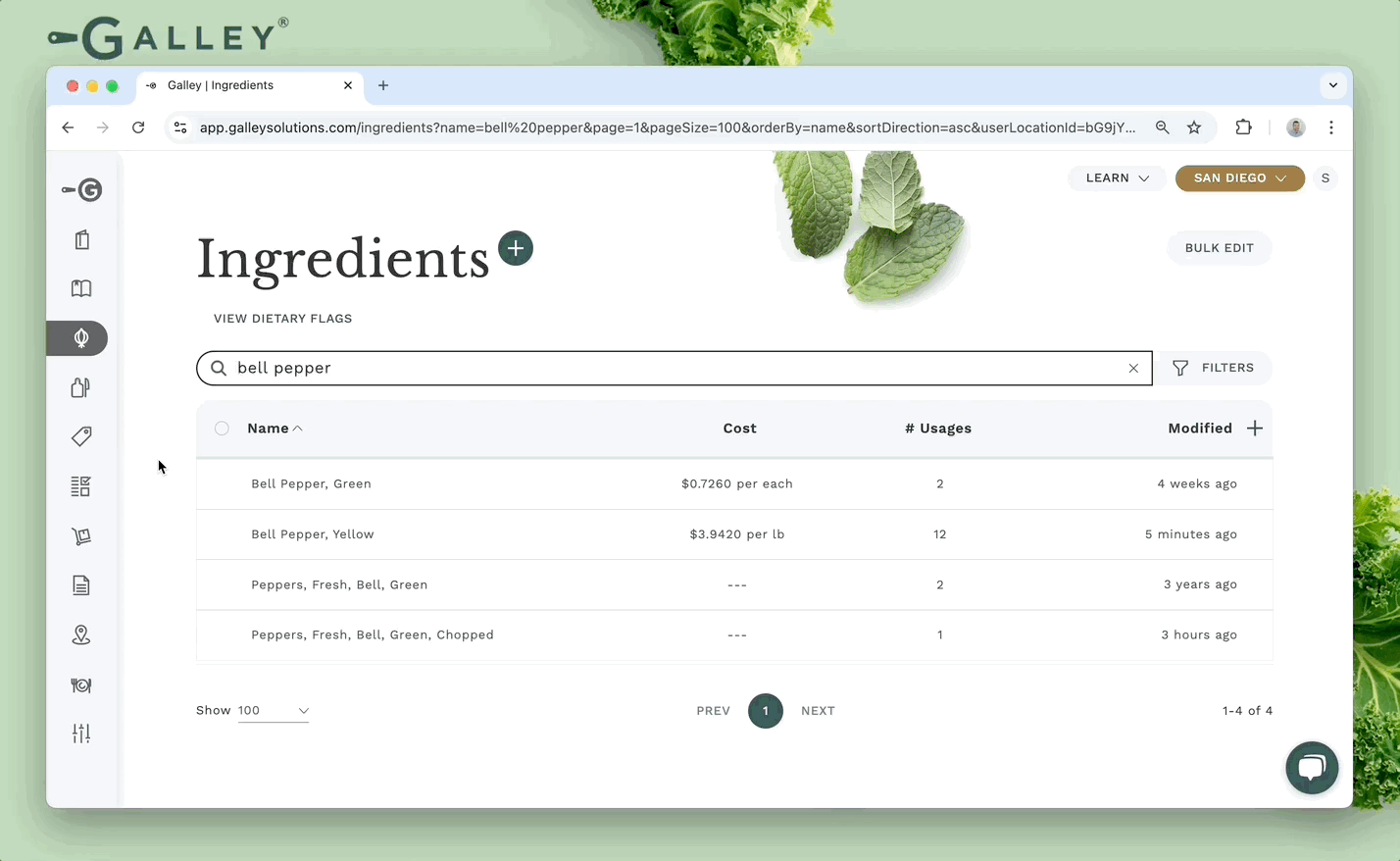Viewport: 1400px width, 861px height.
Task: Open the browser extensions puzzle icon
Action: tap(1243, 127)
